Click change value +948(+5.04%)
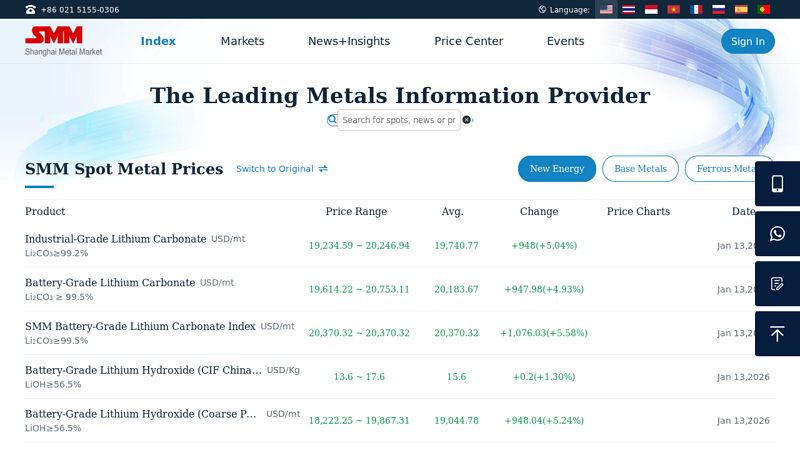 coord(544,245)
